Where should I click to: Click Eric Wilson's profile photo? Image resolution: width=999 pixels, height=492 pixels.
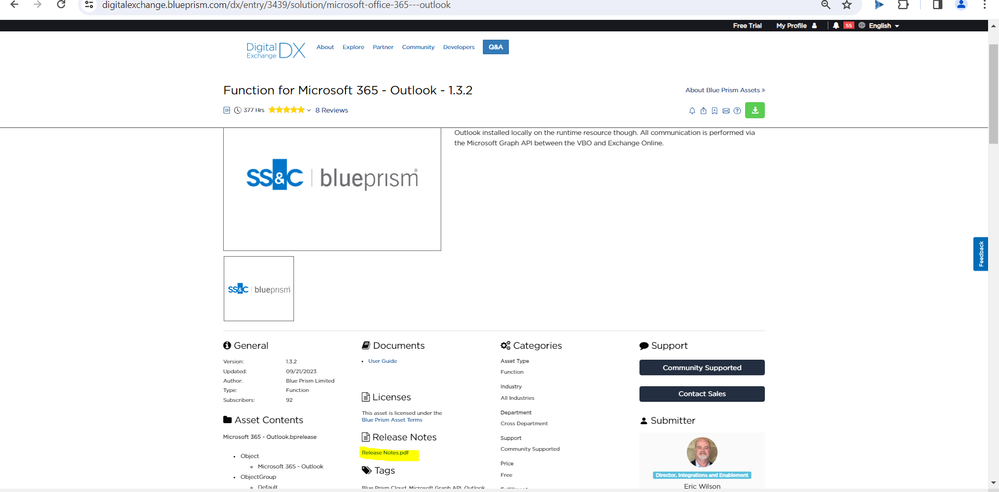coord(702,452)
